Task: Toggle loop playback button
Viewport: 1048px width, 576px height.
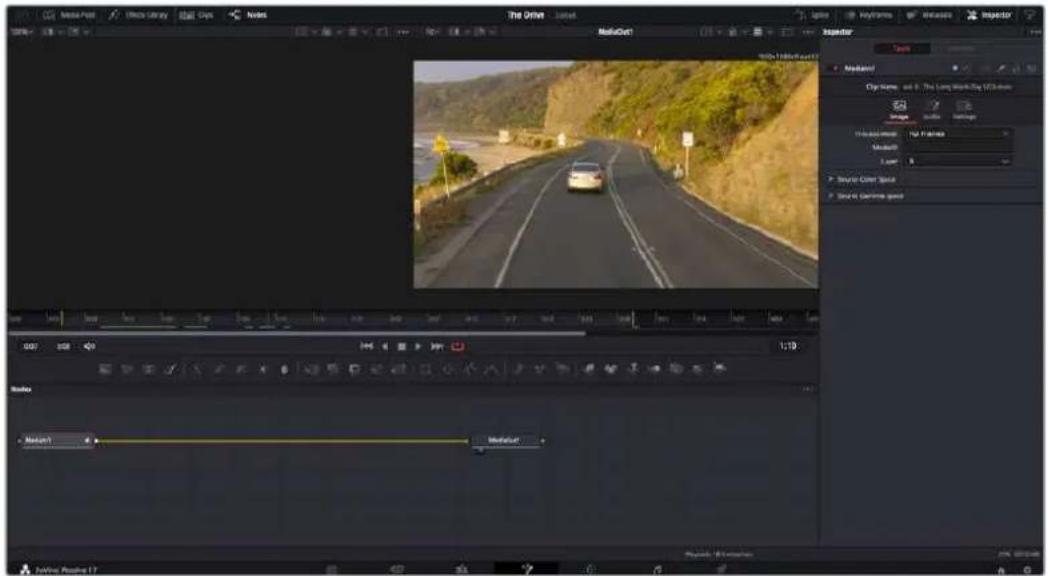Action: click(458, 346)
